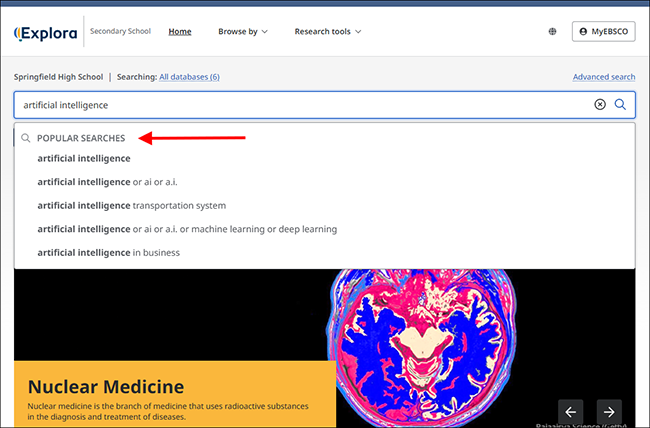Click the Explora logo
This screenshot has height=428, width=650.
(46, 33)
